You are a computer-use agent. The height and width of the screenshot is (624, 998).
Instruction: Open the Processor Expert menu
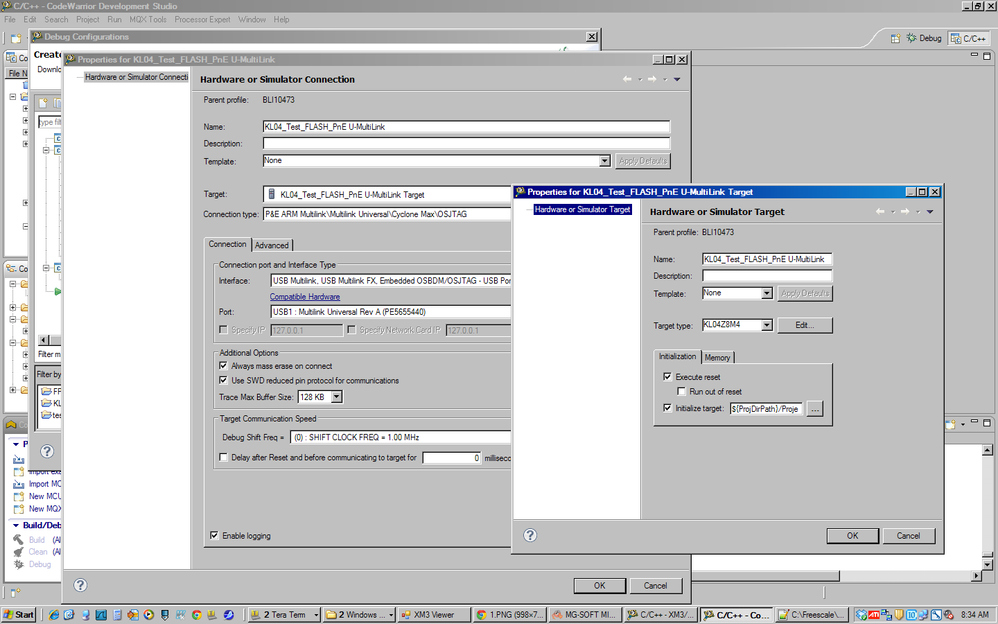(202, 20)
